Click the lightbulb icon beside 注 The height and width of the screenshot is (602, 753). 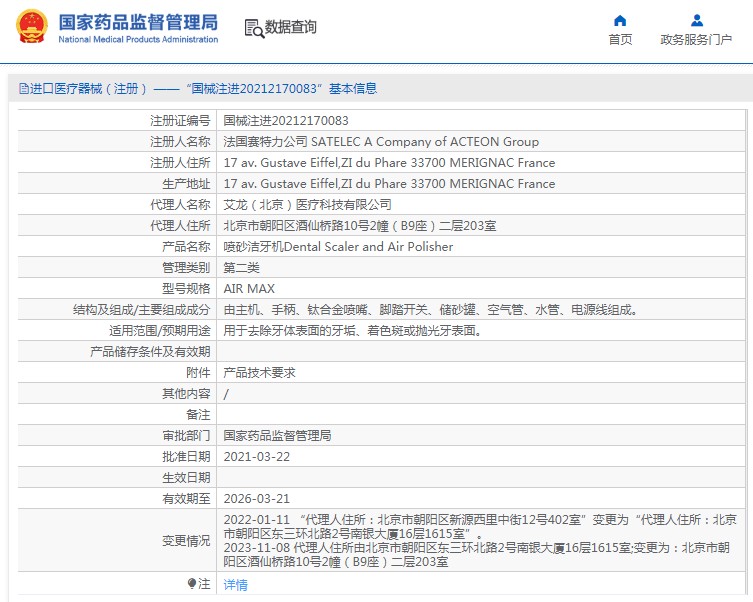tap(192, 583)
